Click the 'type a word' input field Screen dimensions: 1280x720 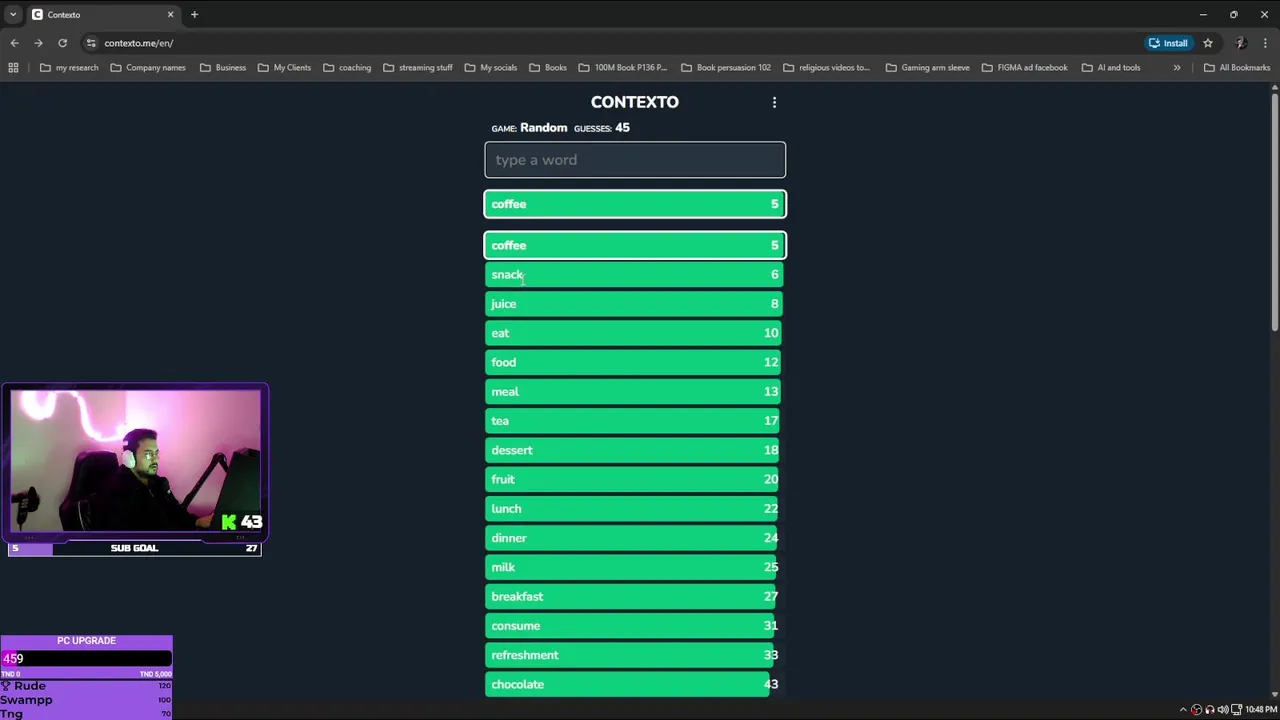click(635, 160)
